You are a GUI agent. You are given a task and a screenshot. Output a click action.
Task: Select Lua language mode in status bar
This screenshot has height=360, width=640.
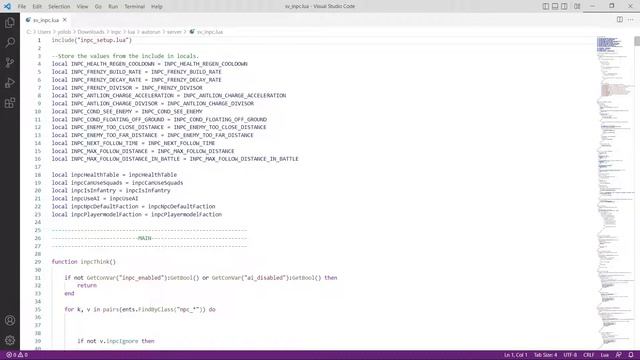tap(604, 355)
